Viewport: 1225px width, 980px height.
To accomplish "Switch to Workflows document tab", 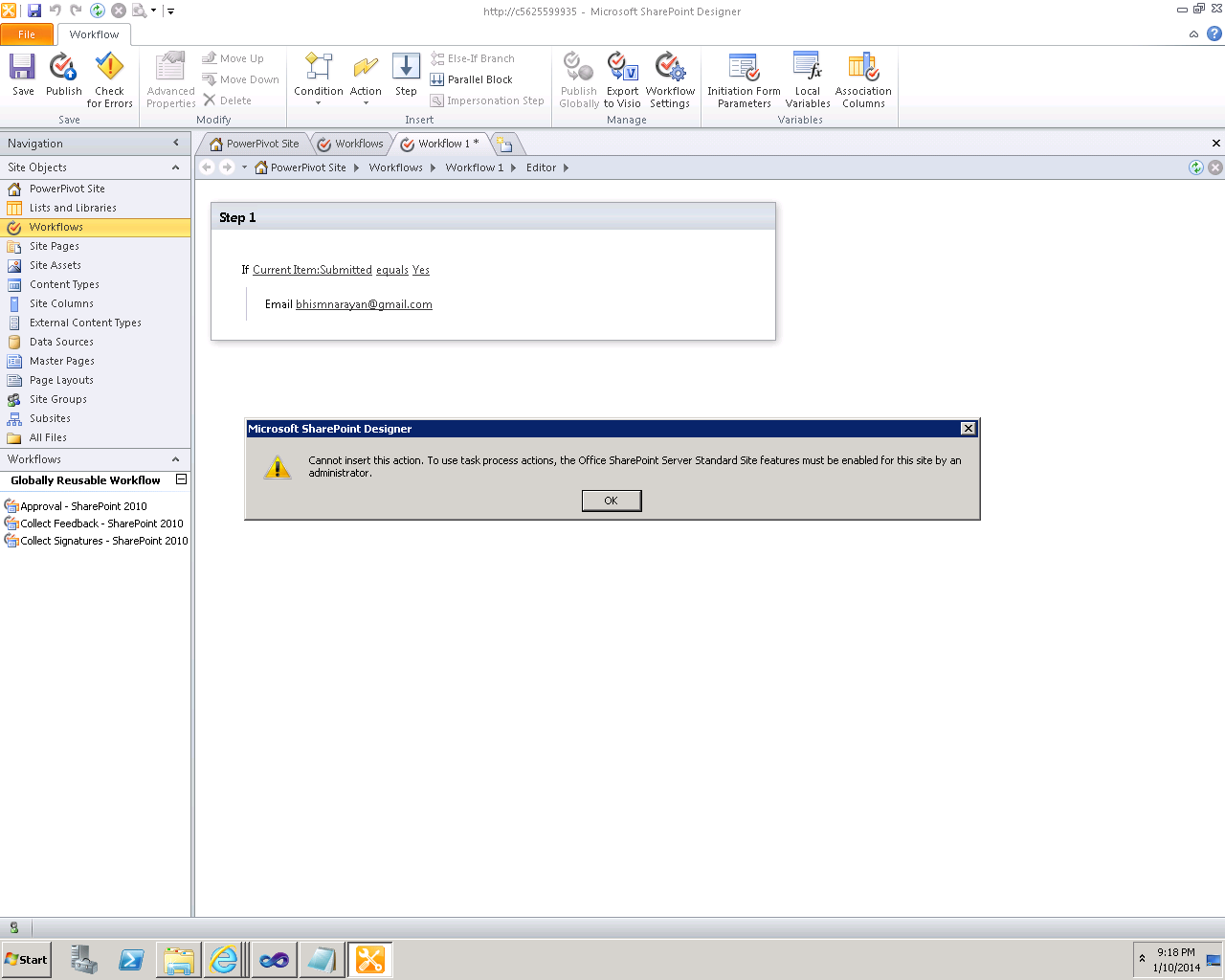I will [x=350, y=144].
